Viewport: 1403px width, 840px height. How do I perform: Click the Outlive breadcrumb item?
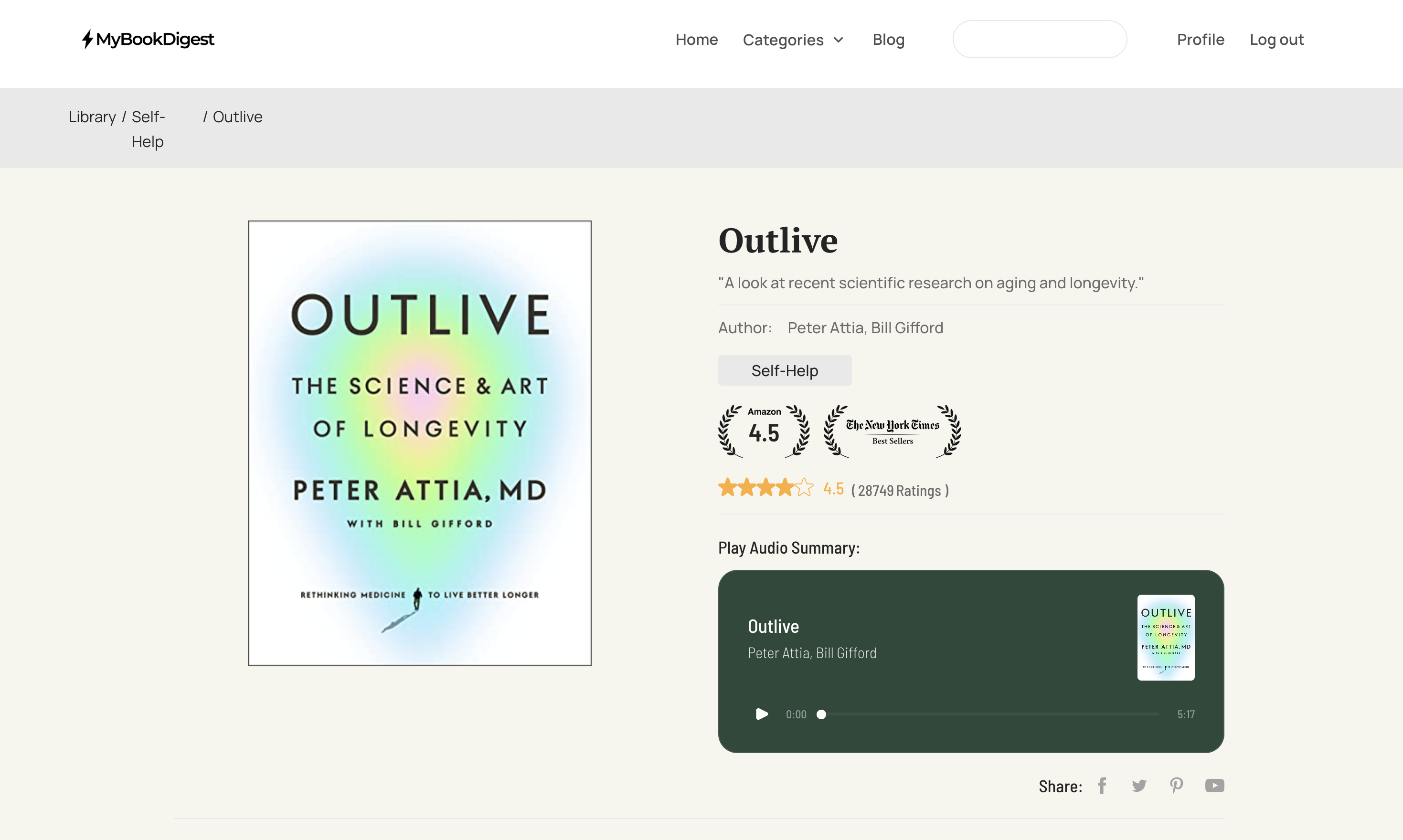coord(237,116)
